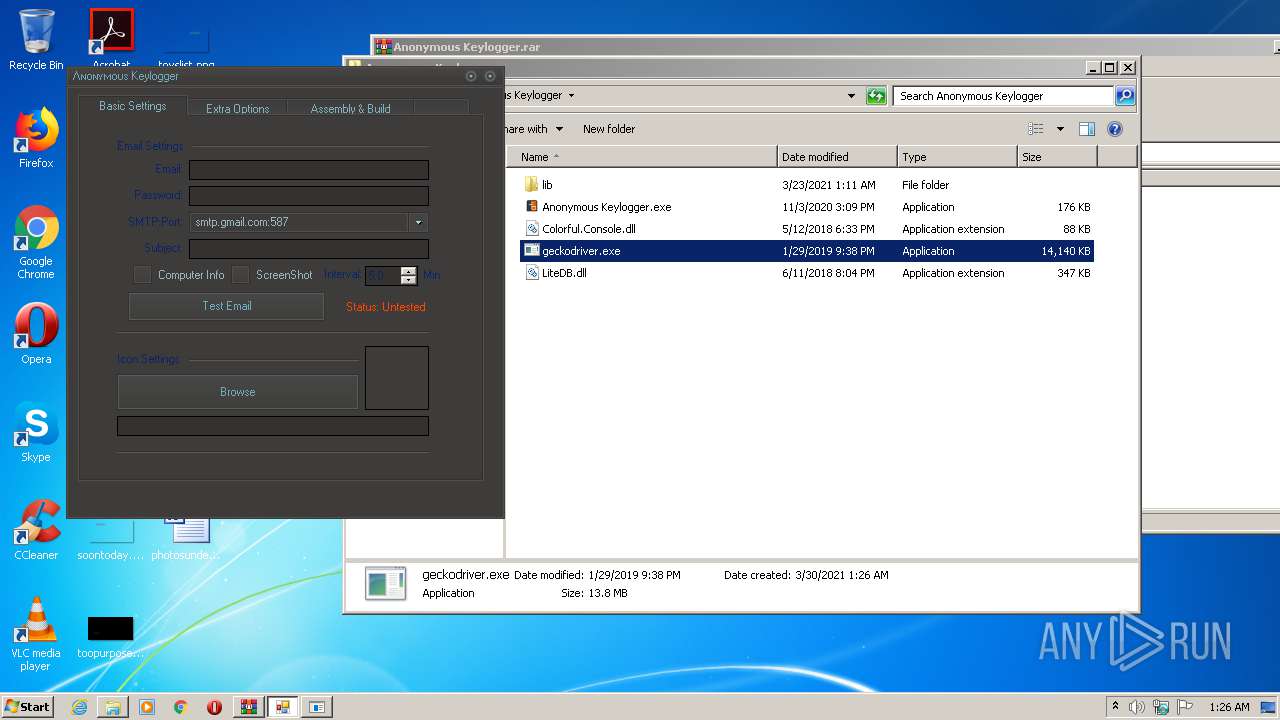Click the Anonymous Keylogger app taskbar button
Screen dimensions: 1280x720
click(x=283, y=707)
